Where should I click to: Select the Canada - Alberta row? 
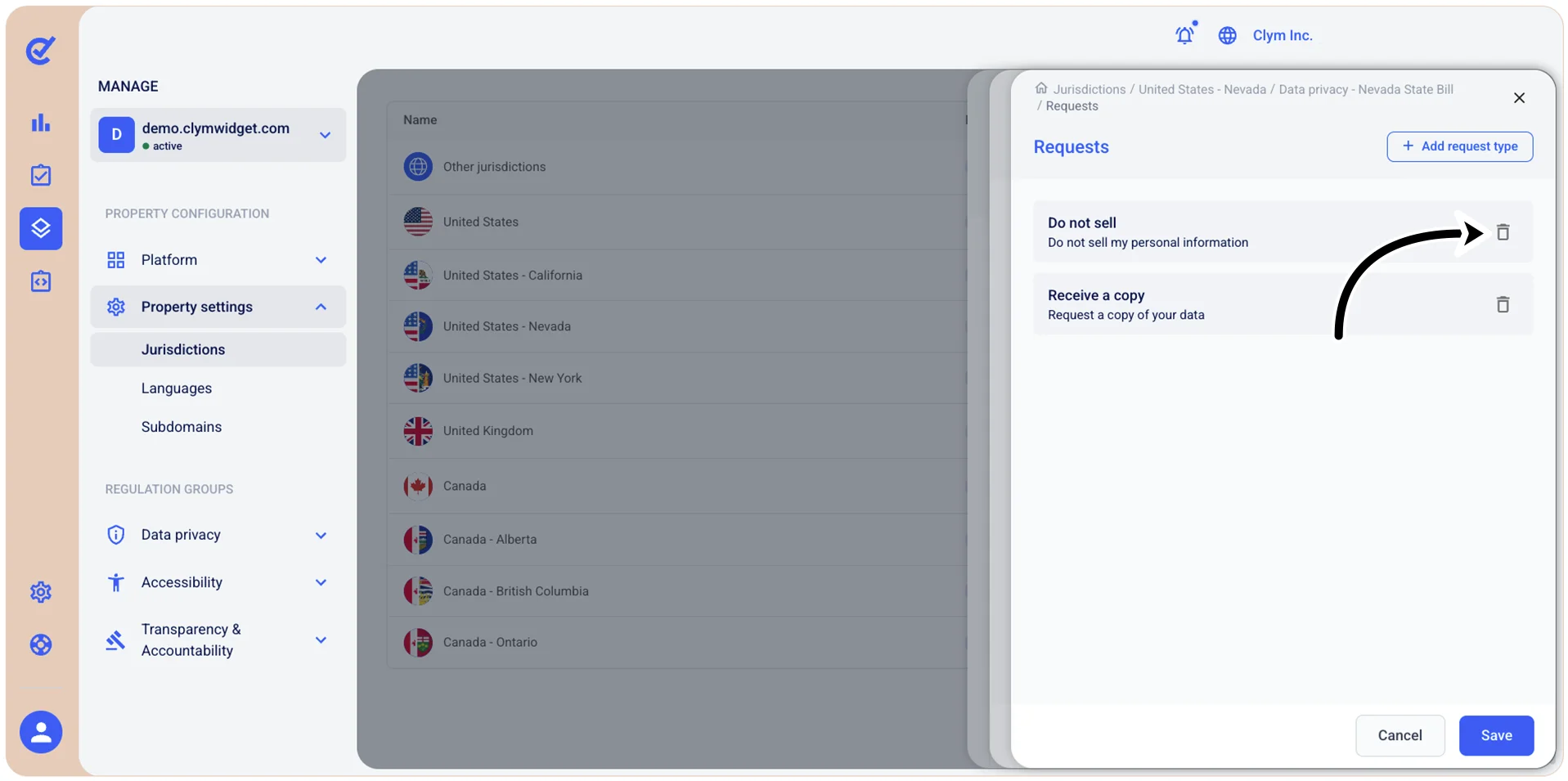click(677, 540)
